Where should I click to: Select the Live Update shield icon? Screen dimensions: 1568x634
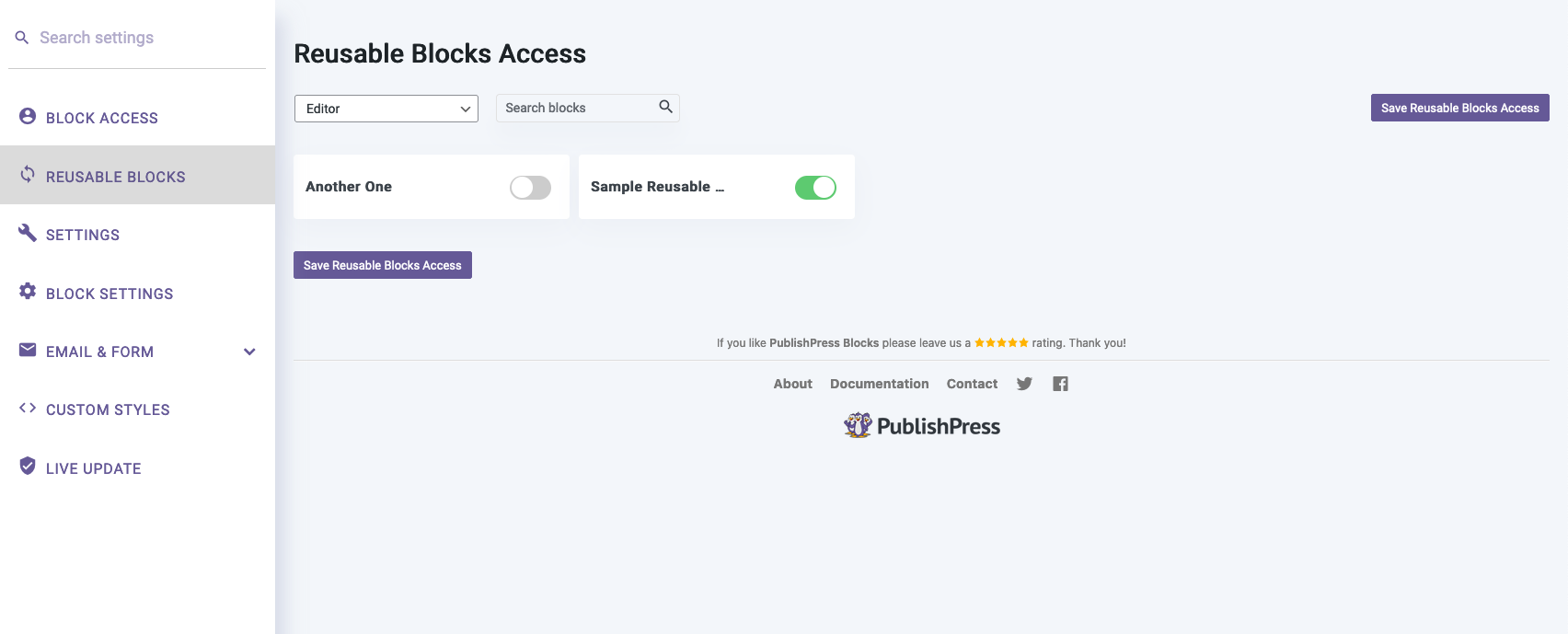pos(27,467)
